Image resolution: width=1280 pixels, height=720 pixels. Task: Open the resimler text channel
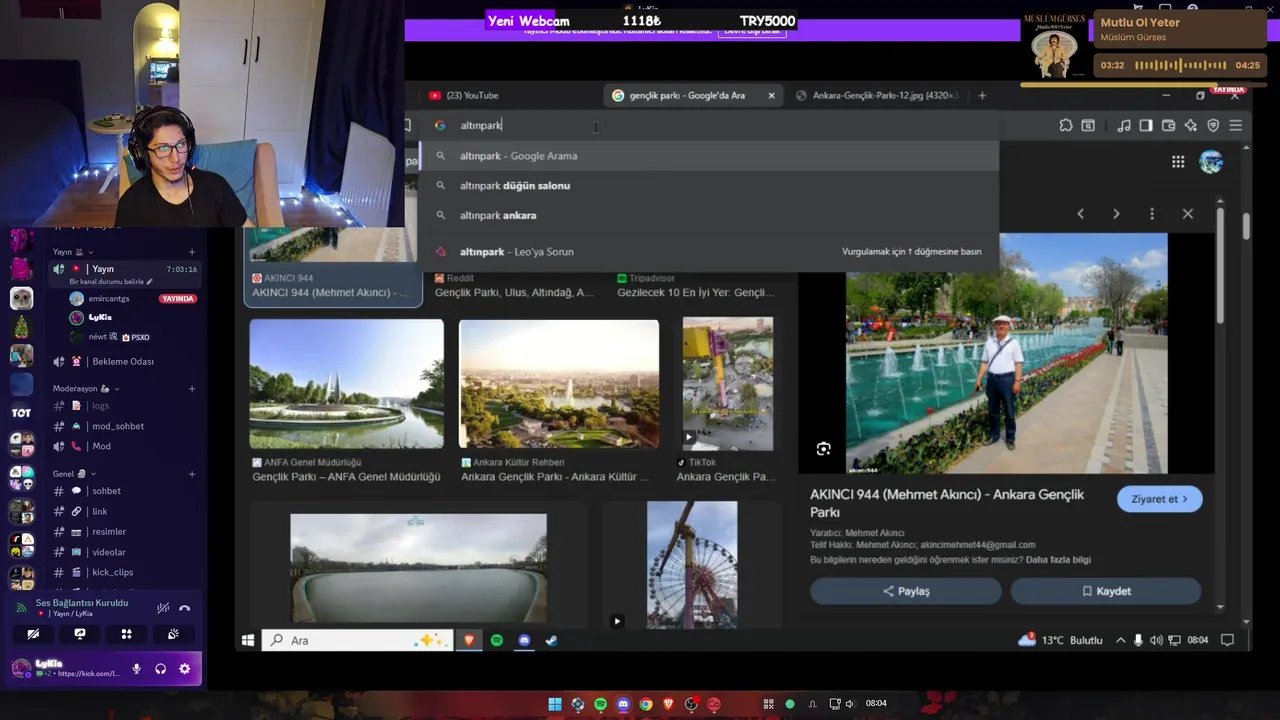point(125,532)
